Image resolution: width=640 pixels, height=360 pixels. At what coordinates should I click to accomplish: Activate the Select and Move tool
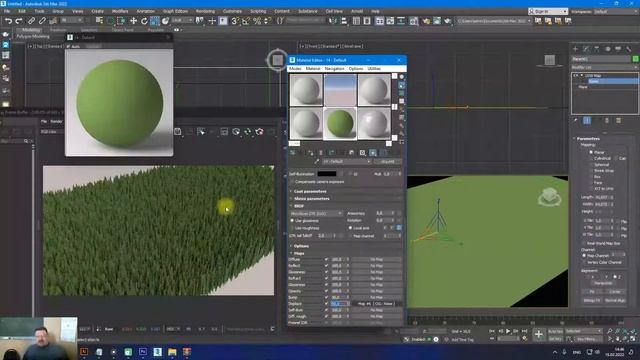(133, 21)
